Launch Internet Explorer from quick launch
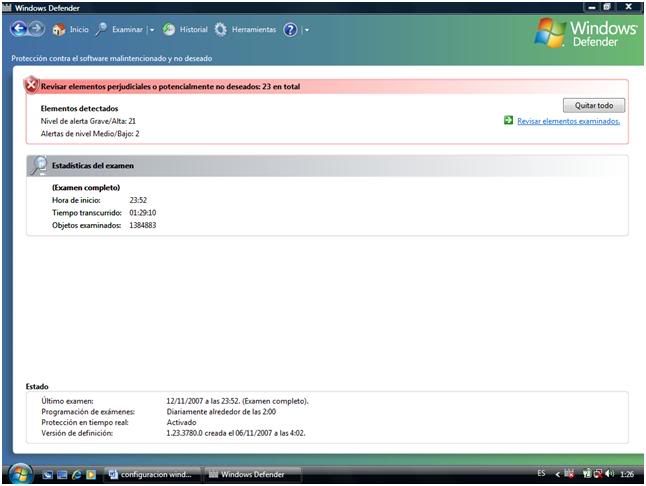This screenshot has height=486, width=646. coord(77,475)
